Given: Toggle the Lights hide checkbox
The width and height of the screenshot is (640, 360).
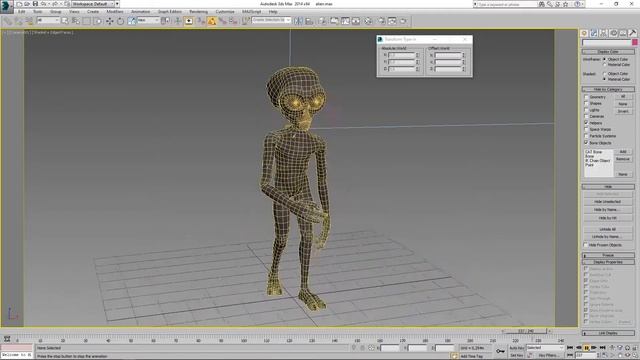Looking at the screenshot, I should (x=587, y=110).
